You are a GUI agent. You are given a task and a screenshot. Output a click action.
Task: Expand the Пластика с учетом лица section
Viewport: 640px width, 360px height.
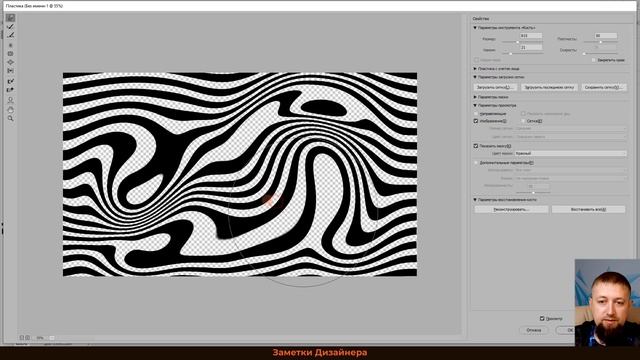[x=475, y=69]
